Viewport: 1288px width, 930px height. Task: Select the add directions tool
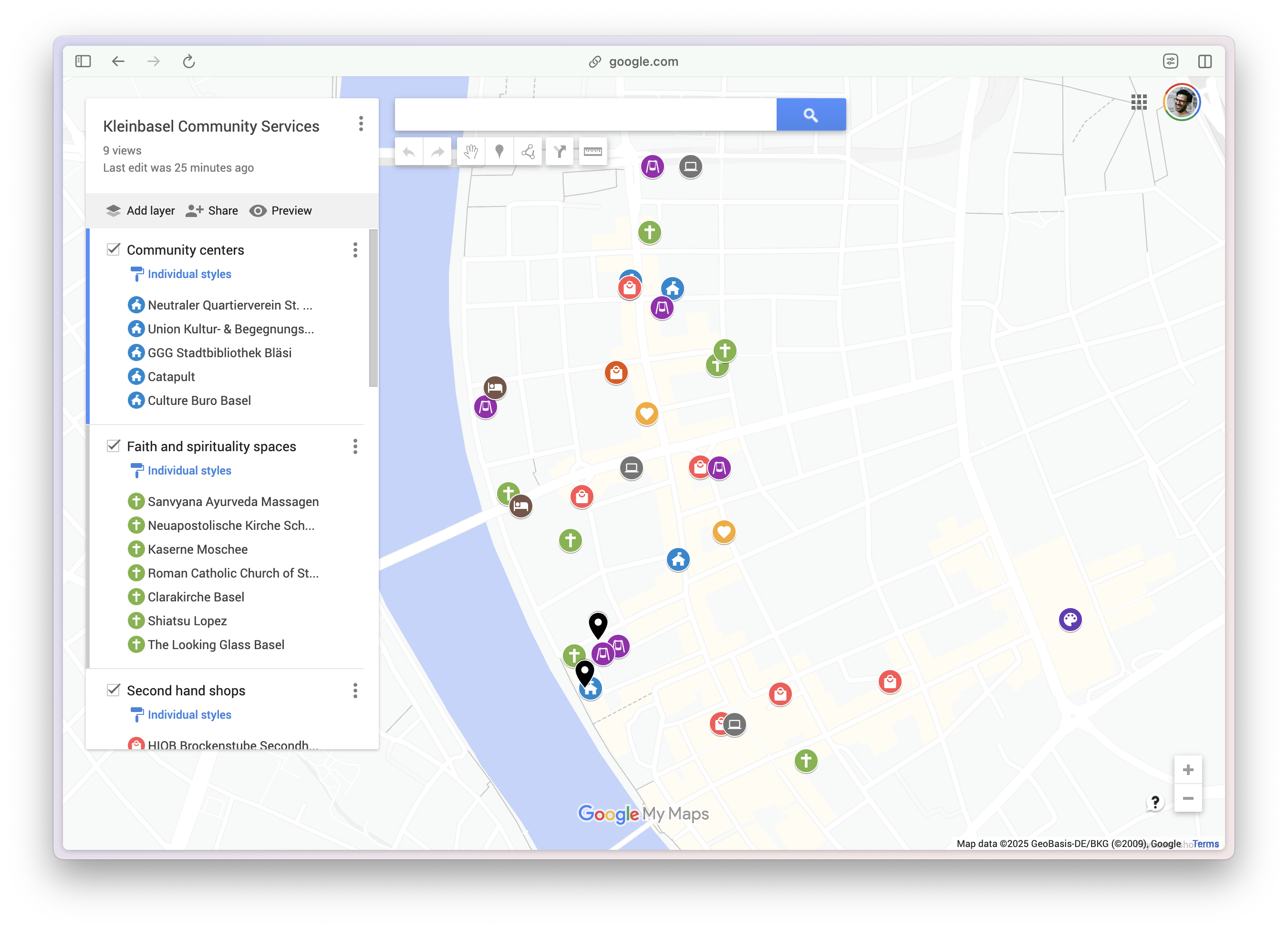point(560,152)
